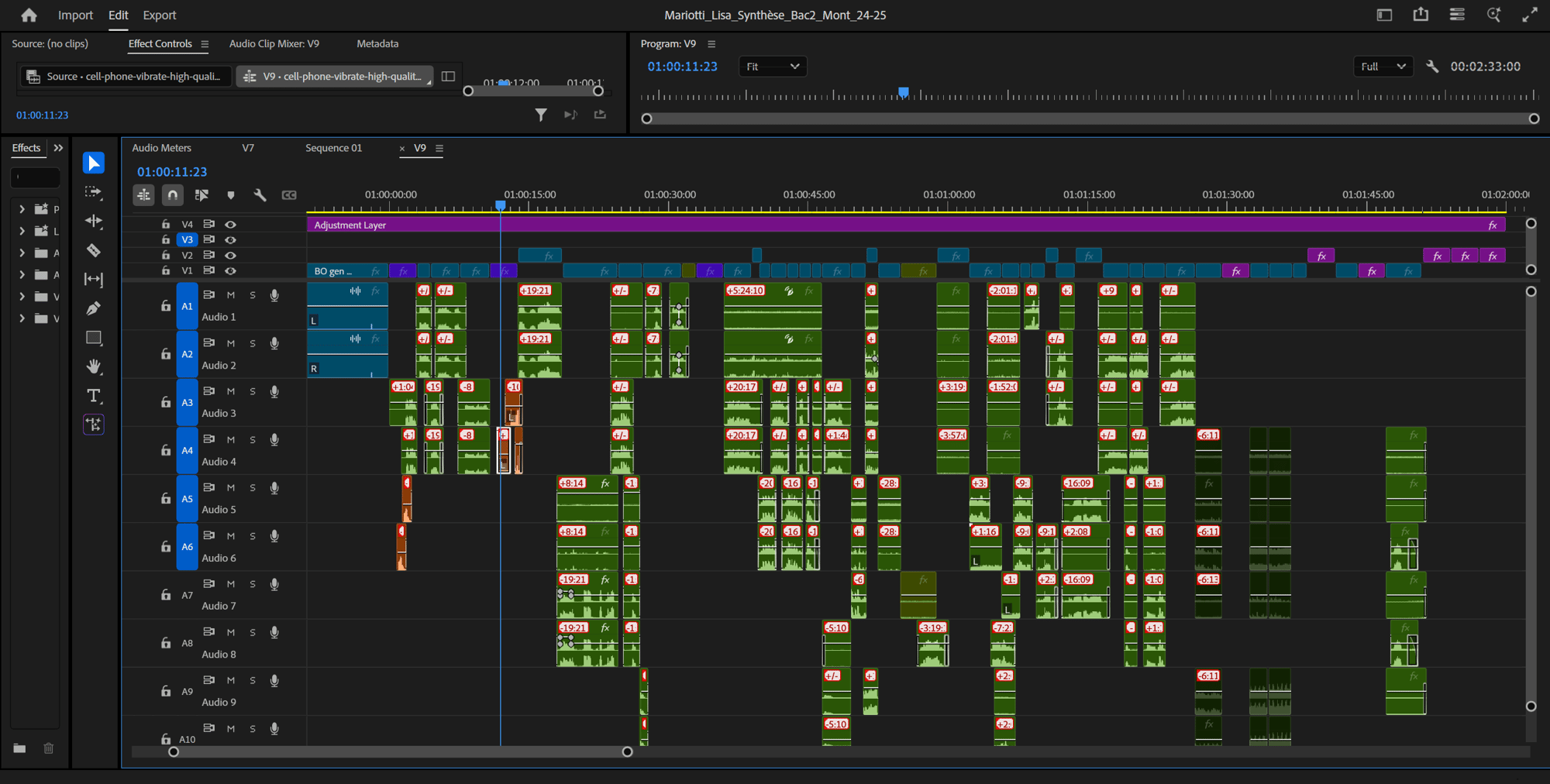
Task: Toggle linked selection in timeline
Action: [x=201, y=195]
